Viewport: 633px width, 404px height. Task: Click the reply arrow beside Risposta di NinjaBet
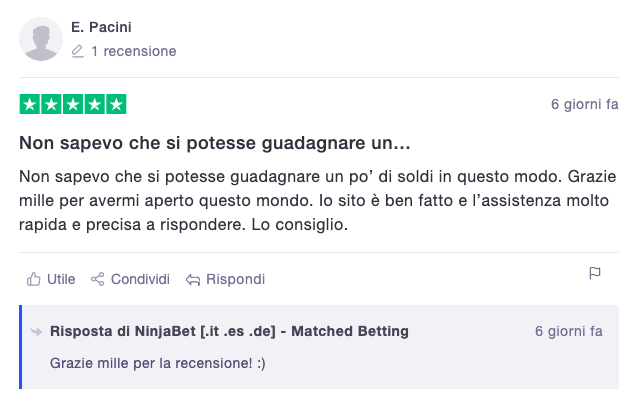(x=36, y=332)
